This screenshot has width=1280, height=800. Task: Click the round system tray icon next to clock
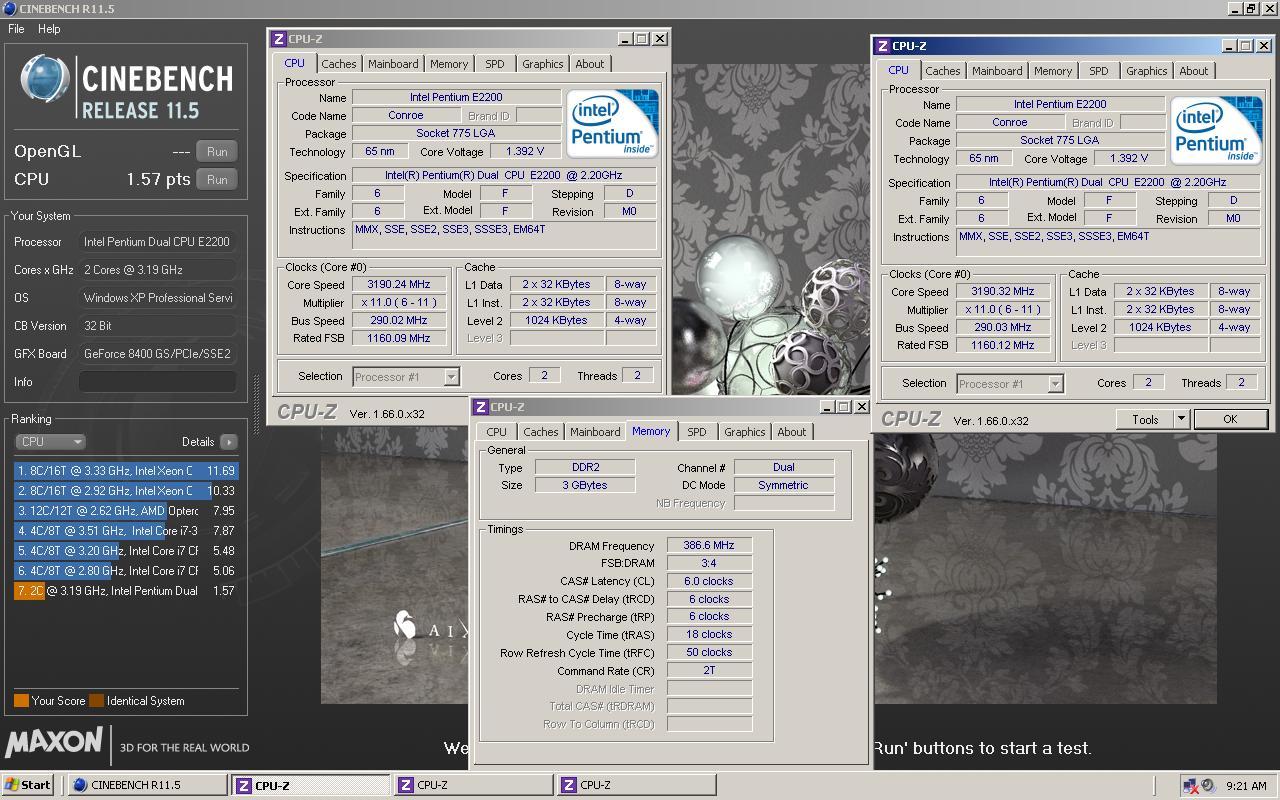[1208, 786]
